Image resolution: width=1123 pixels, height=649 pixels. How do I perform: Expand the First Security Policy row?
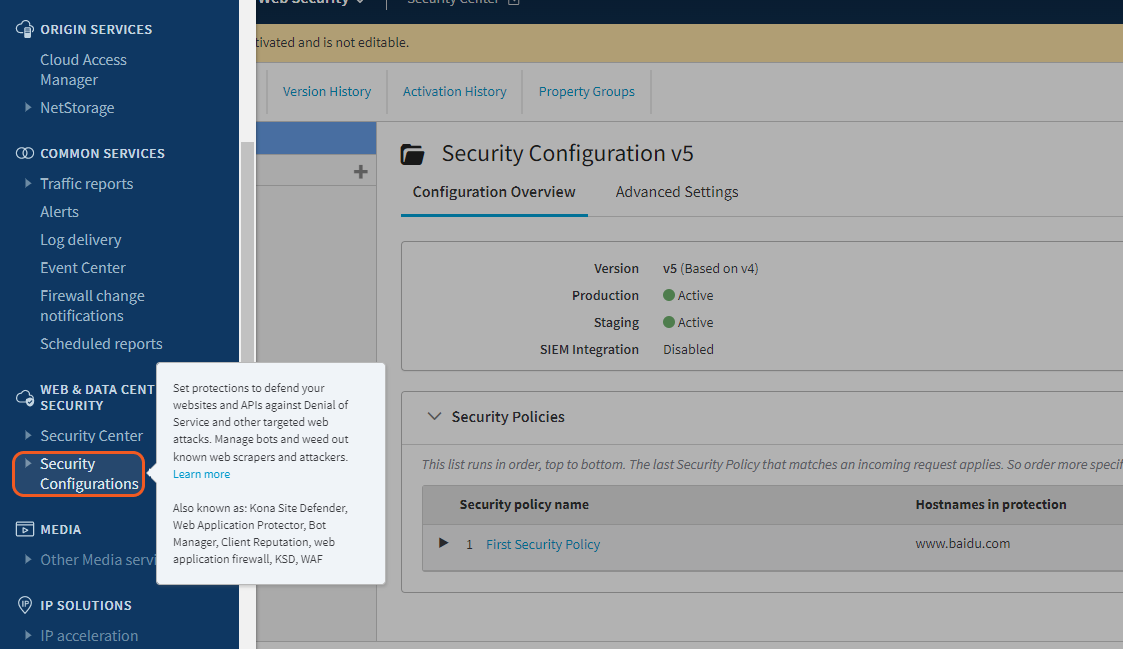tap(444, 543)
